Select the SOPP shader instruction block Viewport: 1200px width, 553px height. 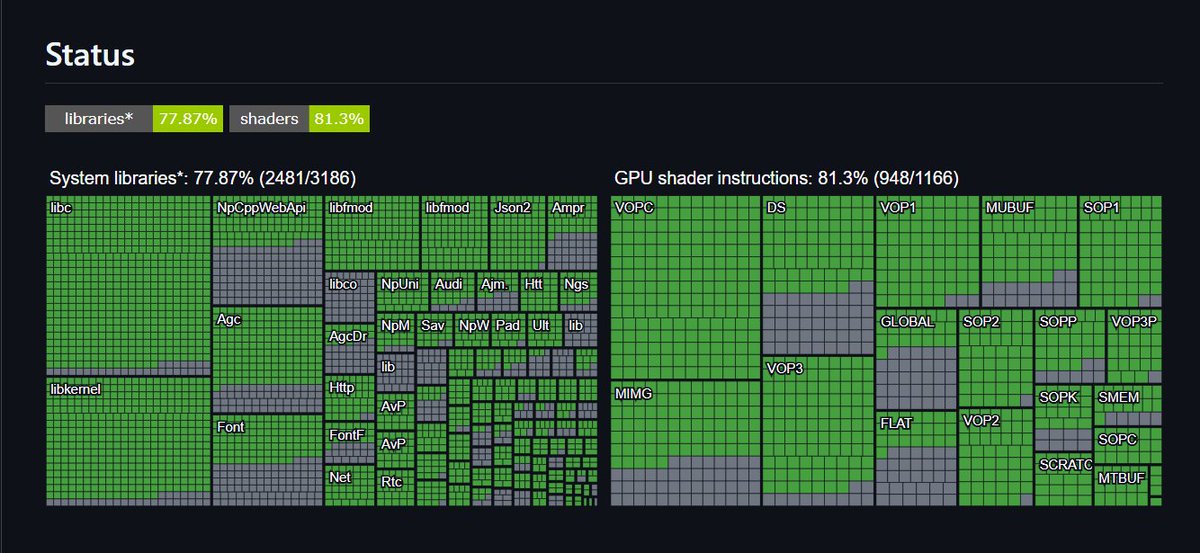tap(1070, 346)
